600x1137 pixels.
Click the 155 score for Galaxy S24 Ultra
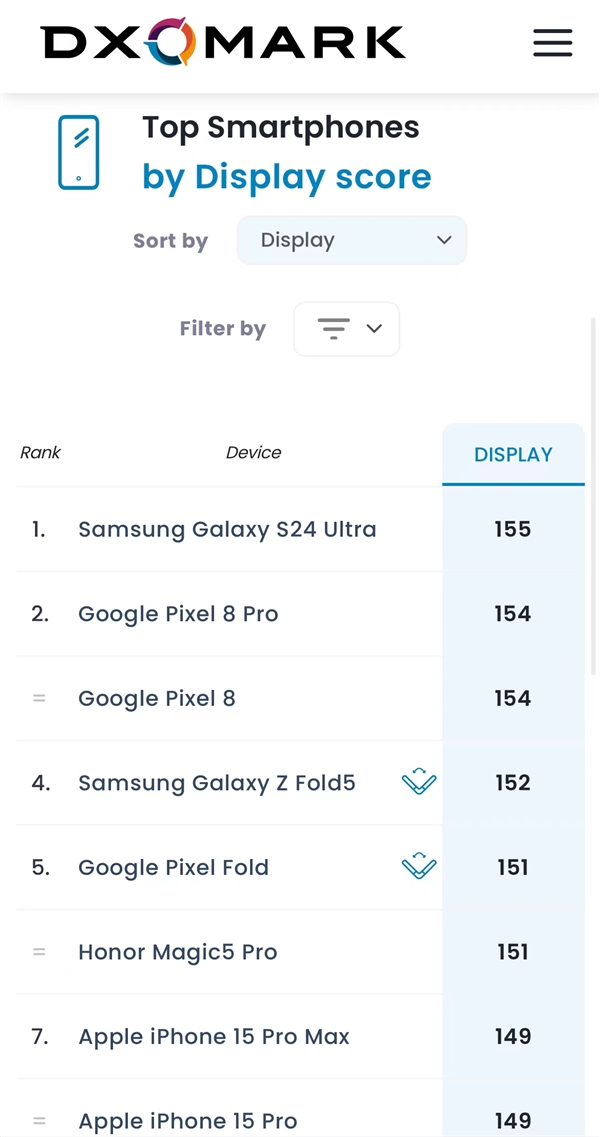point(513,529)
